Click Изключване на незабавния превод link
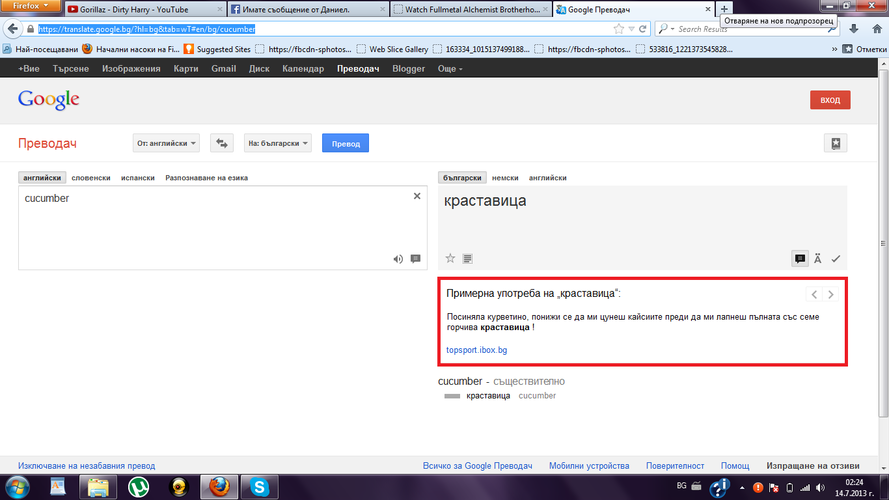Screen dimensions: 889x500 coord(86,465)
